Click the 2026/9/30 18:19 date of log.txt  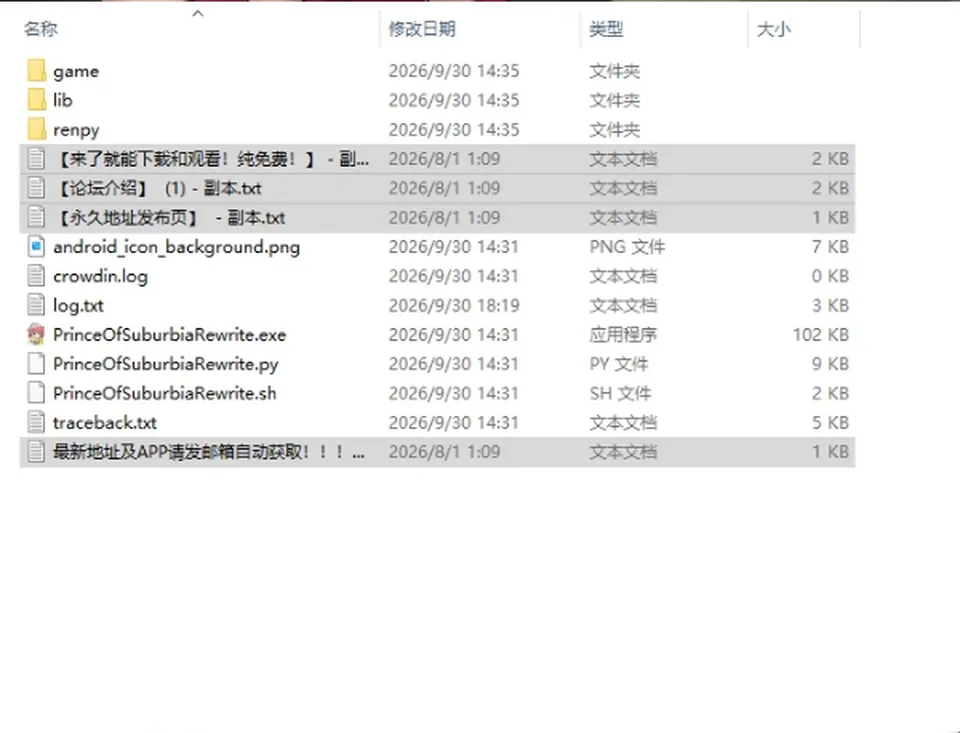pyautogui.click(x=454, y=306)
